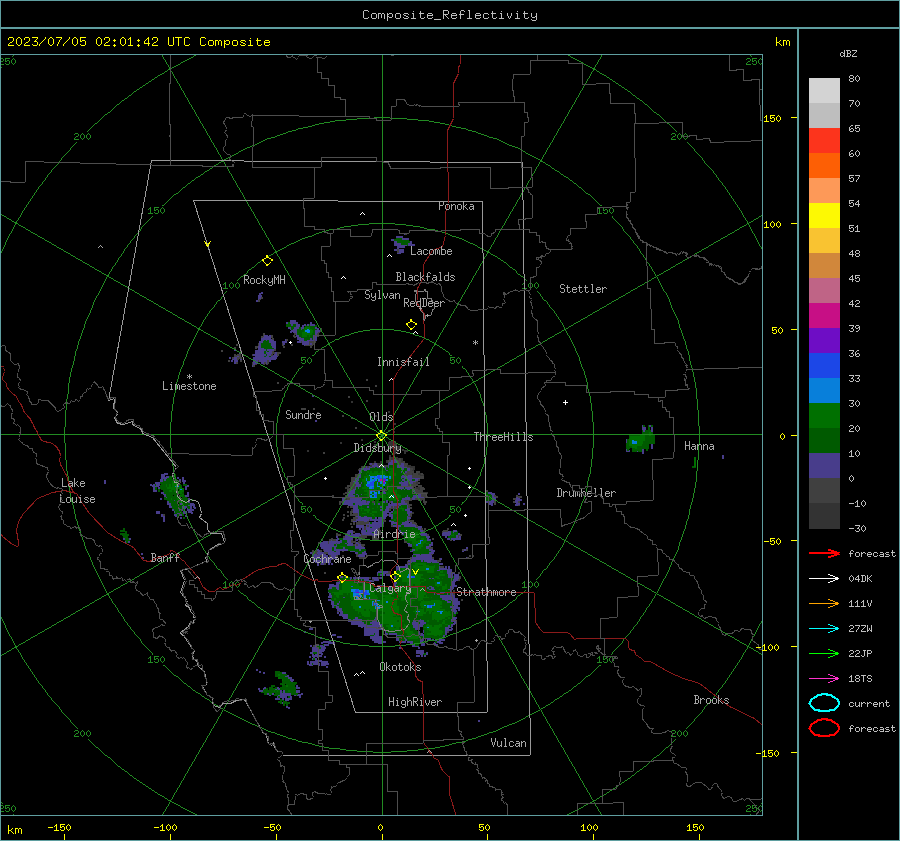Select the 33 dBZ blue color swatch
This screenshot has height=841, width=900.
pyautogui.click(x=824, y=366)
